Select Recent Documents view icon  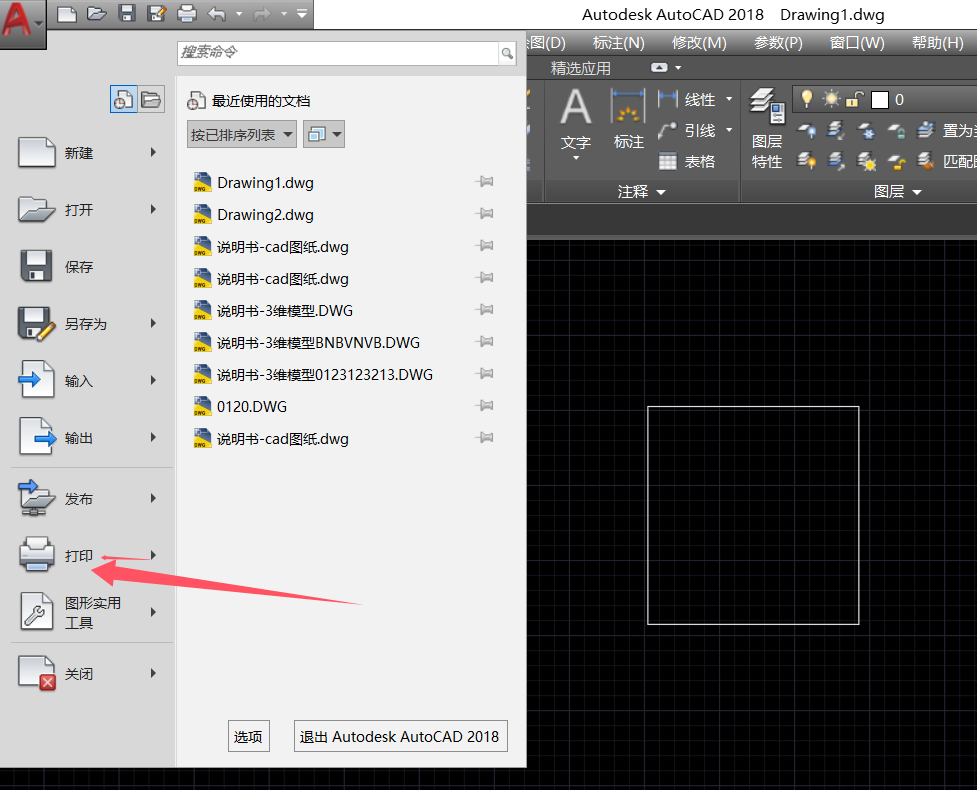click(x=123, y=99)
